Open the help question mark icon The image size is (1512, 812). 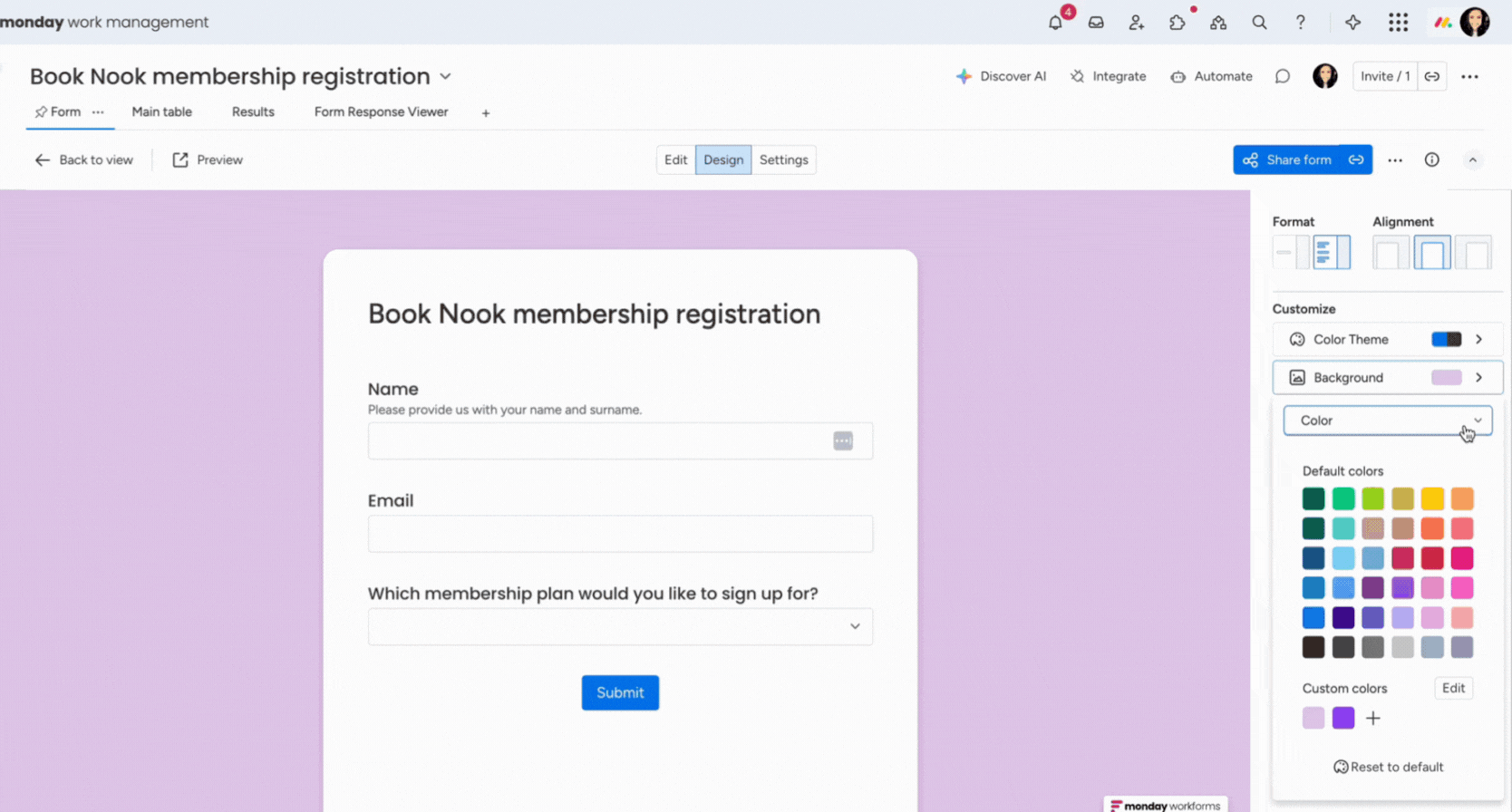pos(1300,23)
